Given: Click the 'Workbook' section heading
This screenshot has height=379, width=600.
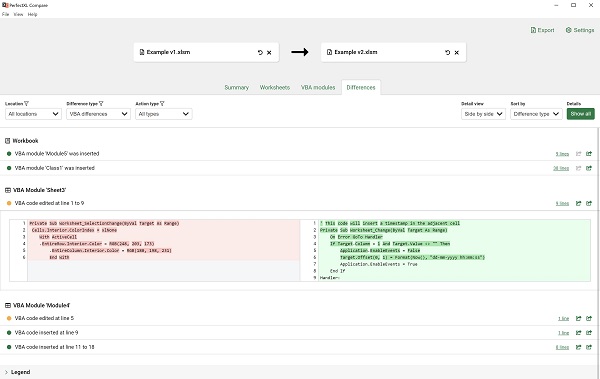Looking at the screenshot, I should tap(25, 140).
